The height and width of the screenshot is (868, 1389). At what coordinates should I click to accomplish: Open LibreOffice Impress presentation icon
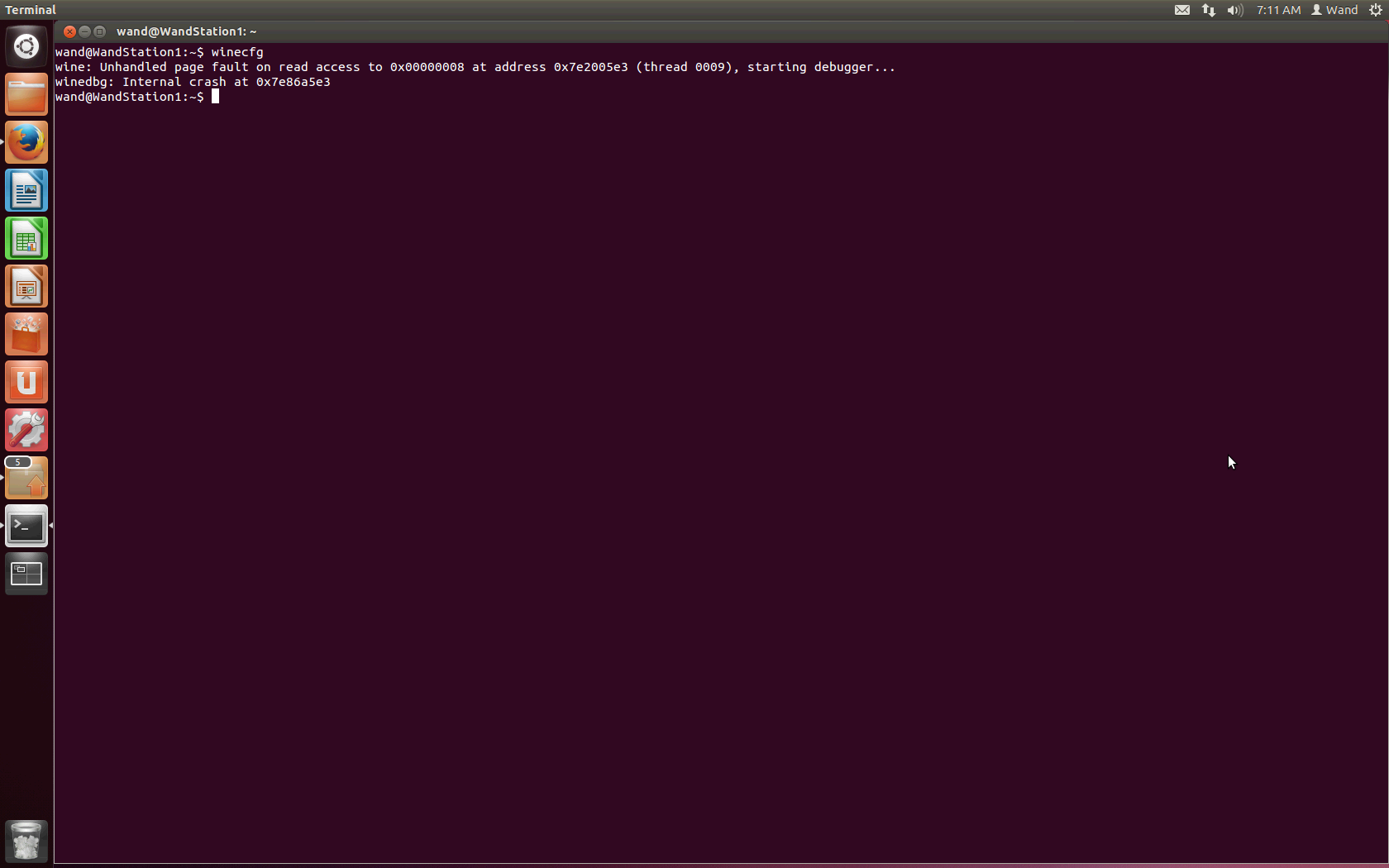click(x=26, y=286)
